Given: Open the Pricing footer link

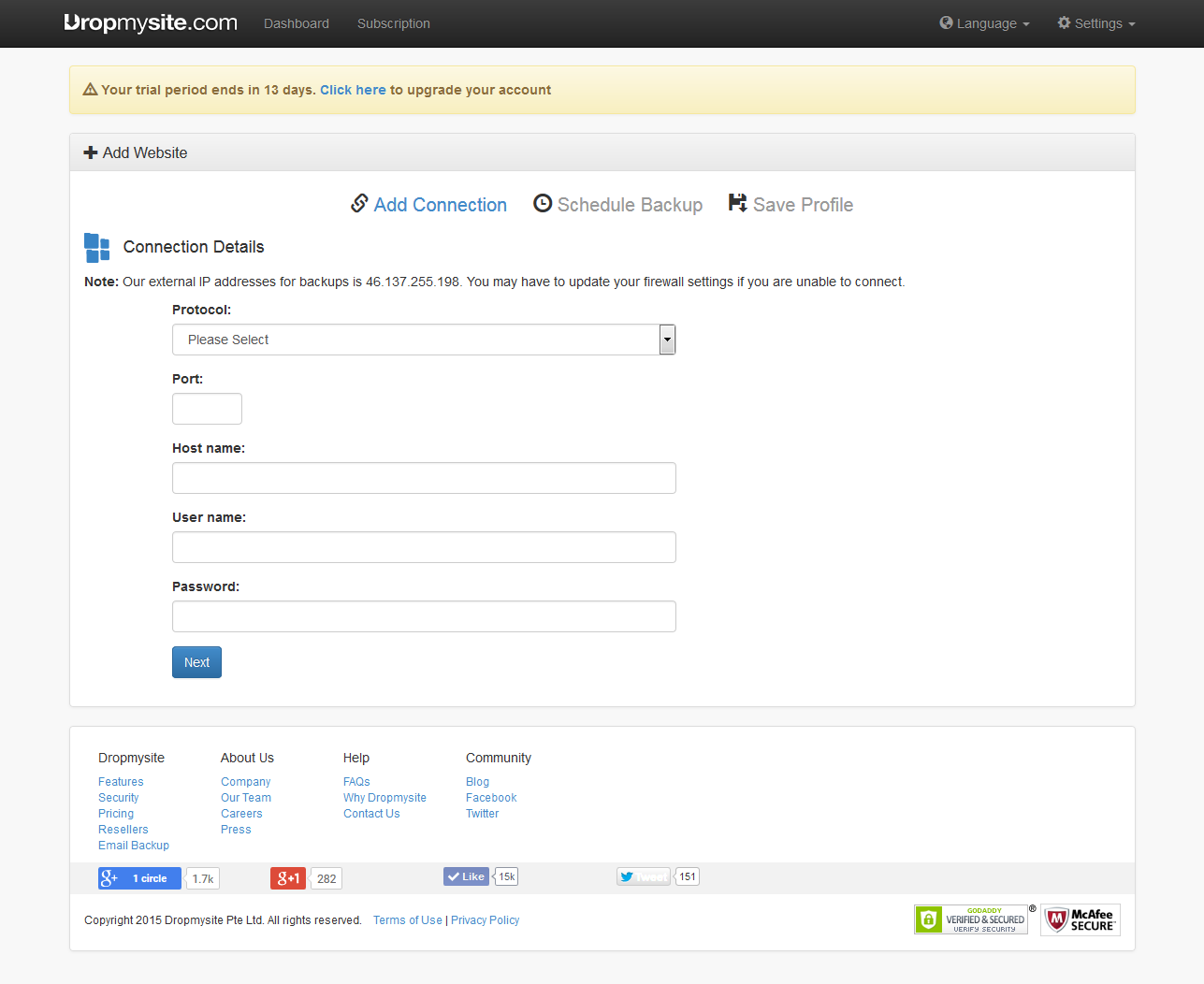Looking at the screenshot, I should 116,814.
